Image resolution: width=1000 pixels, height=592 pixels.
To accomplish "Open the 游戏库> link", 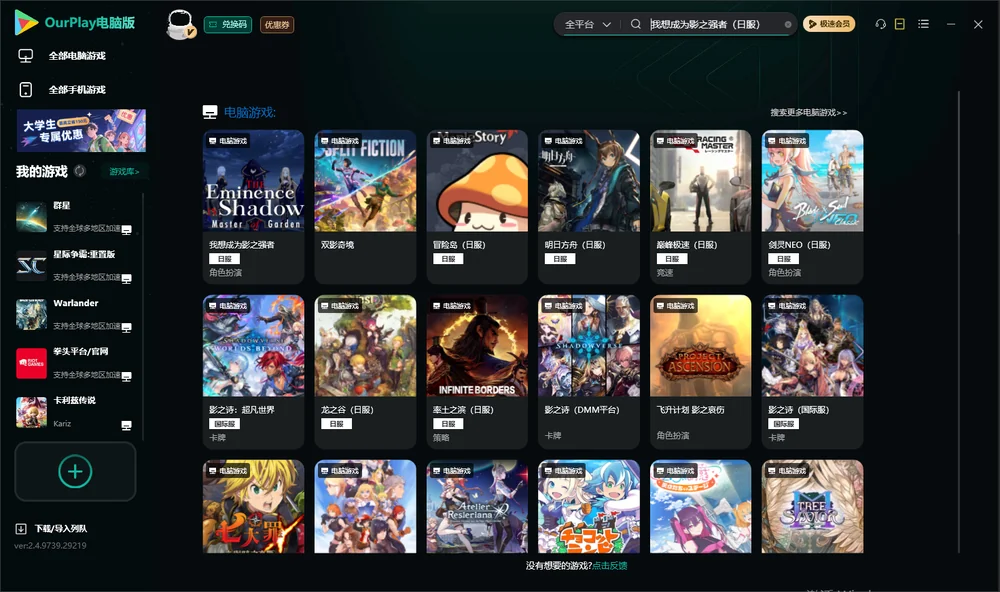I will point(124,172).
